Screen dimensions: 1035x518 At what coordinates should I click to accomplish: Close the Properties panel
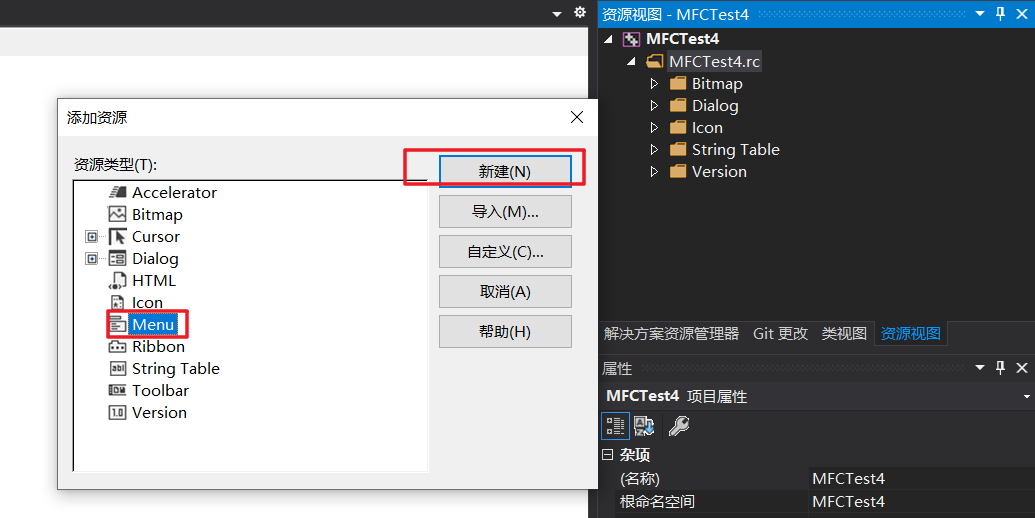[x=1022, y=368]
